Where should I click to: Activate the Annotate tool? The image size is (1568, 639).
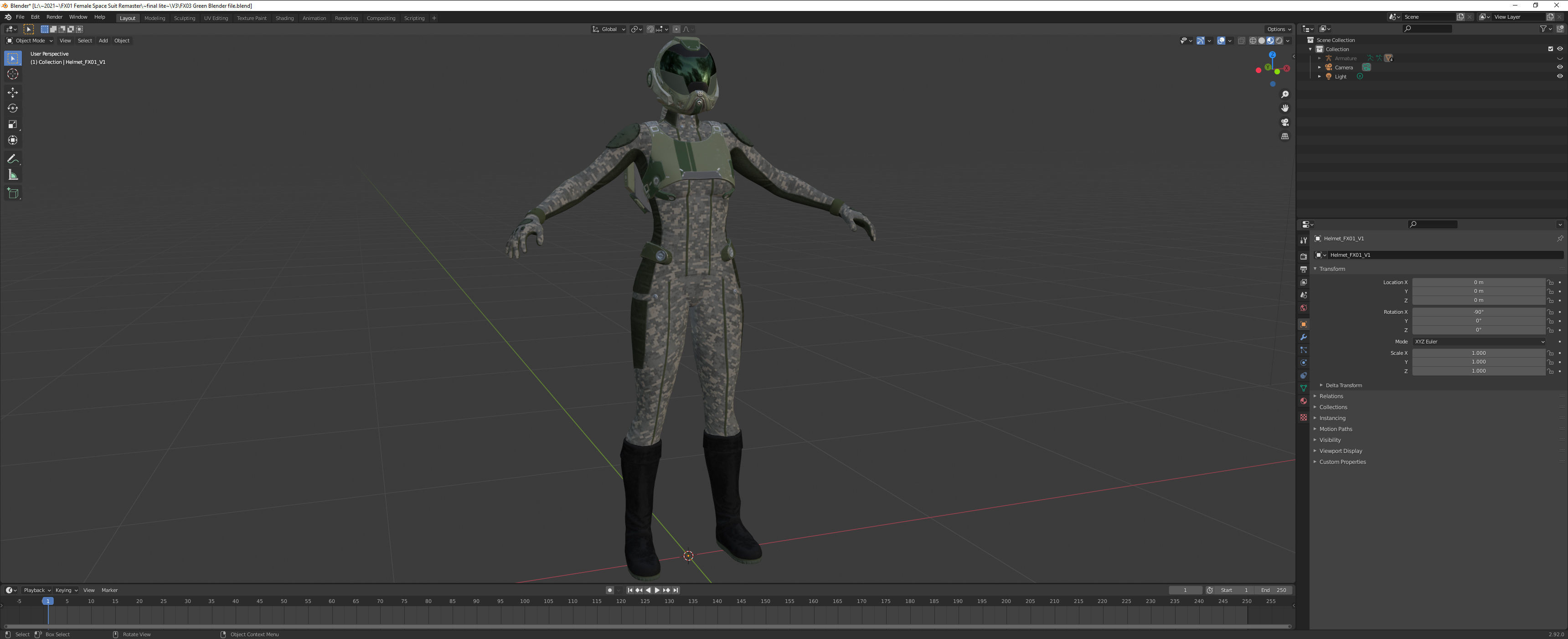(13, 159)
